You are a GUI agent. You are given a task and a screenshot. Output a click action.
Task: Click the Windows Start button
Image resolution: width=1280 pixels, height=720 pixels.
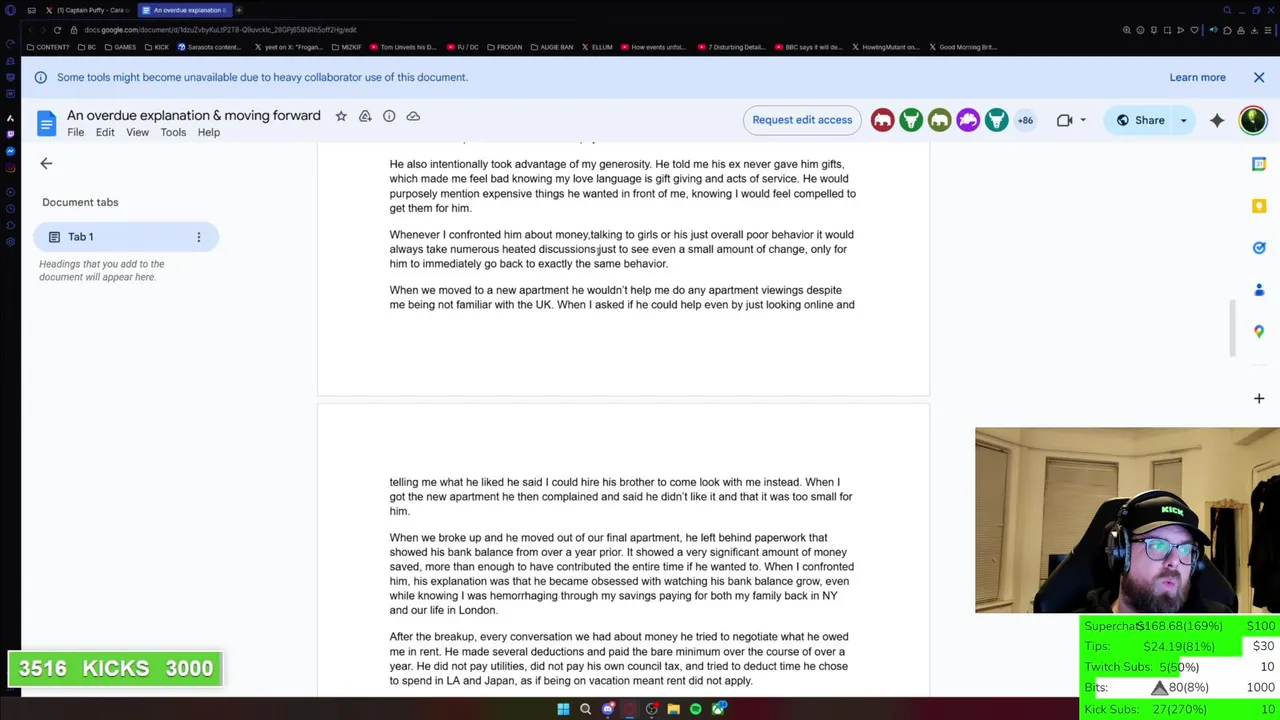(x=563, y=709)
